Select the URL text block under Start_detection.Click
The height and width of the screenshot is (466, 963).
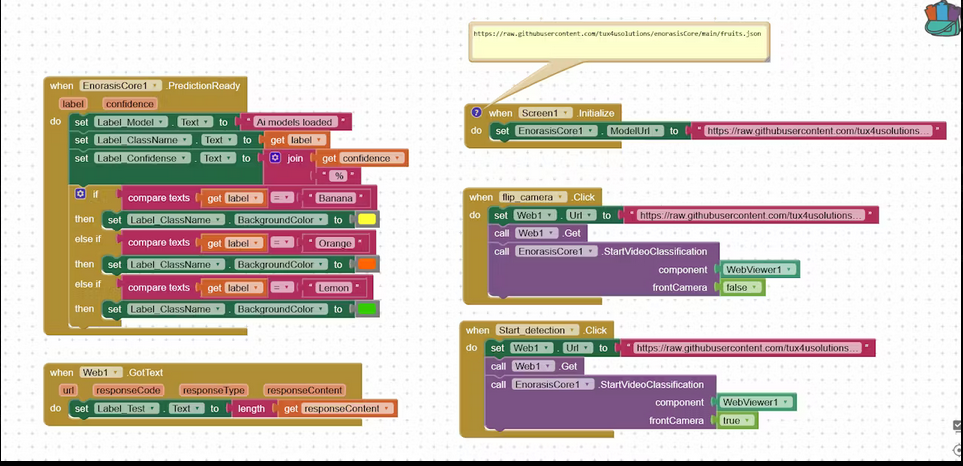coord(746,348)
